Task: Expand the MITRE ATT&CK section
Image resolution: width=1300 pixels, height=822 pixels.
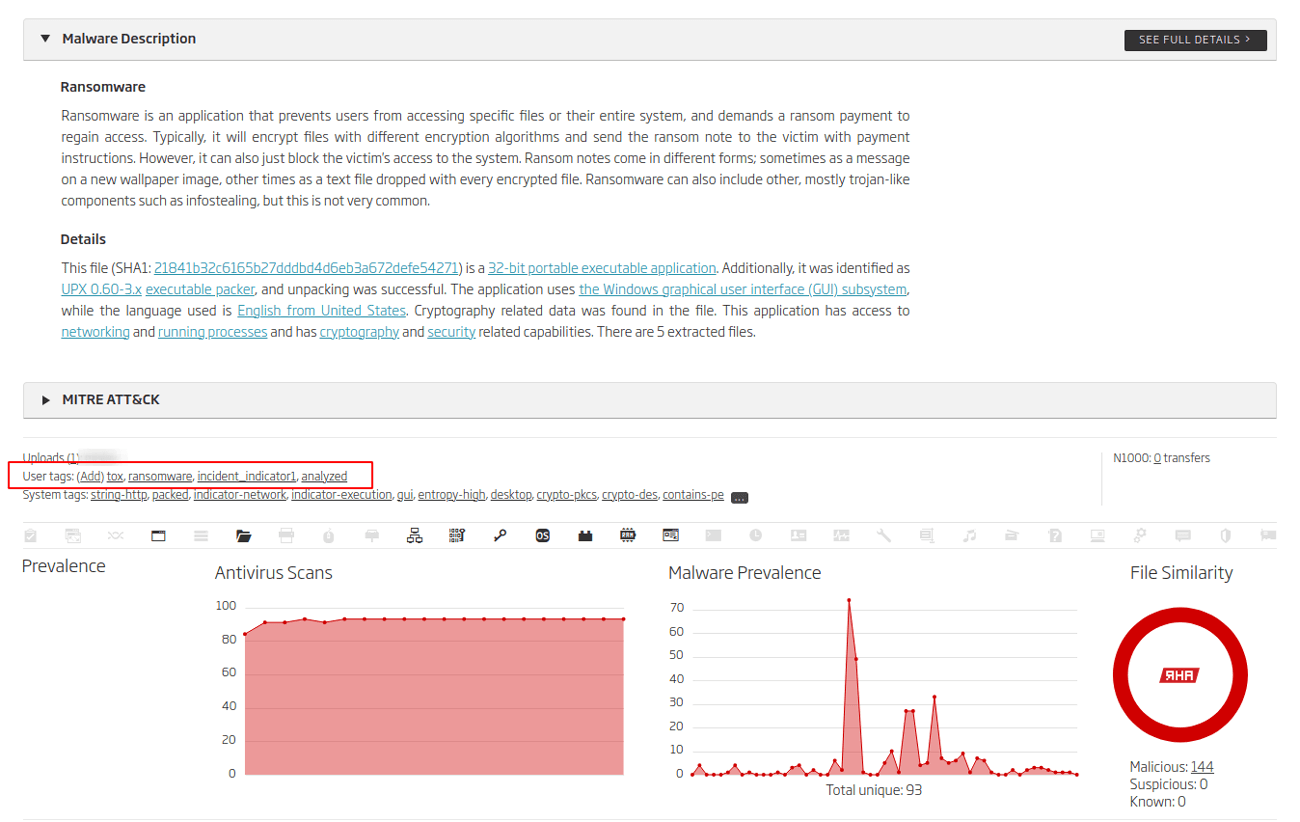Action: pos(45,400)
